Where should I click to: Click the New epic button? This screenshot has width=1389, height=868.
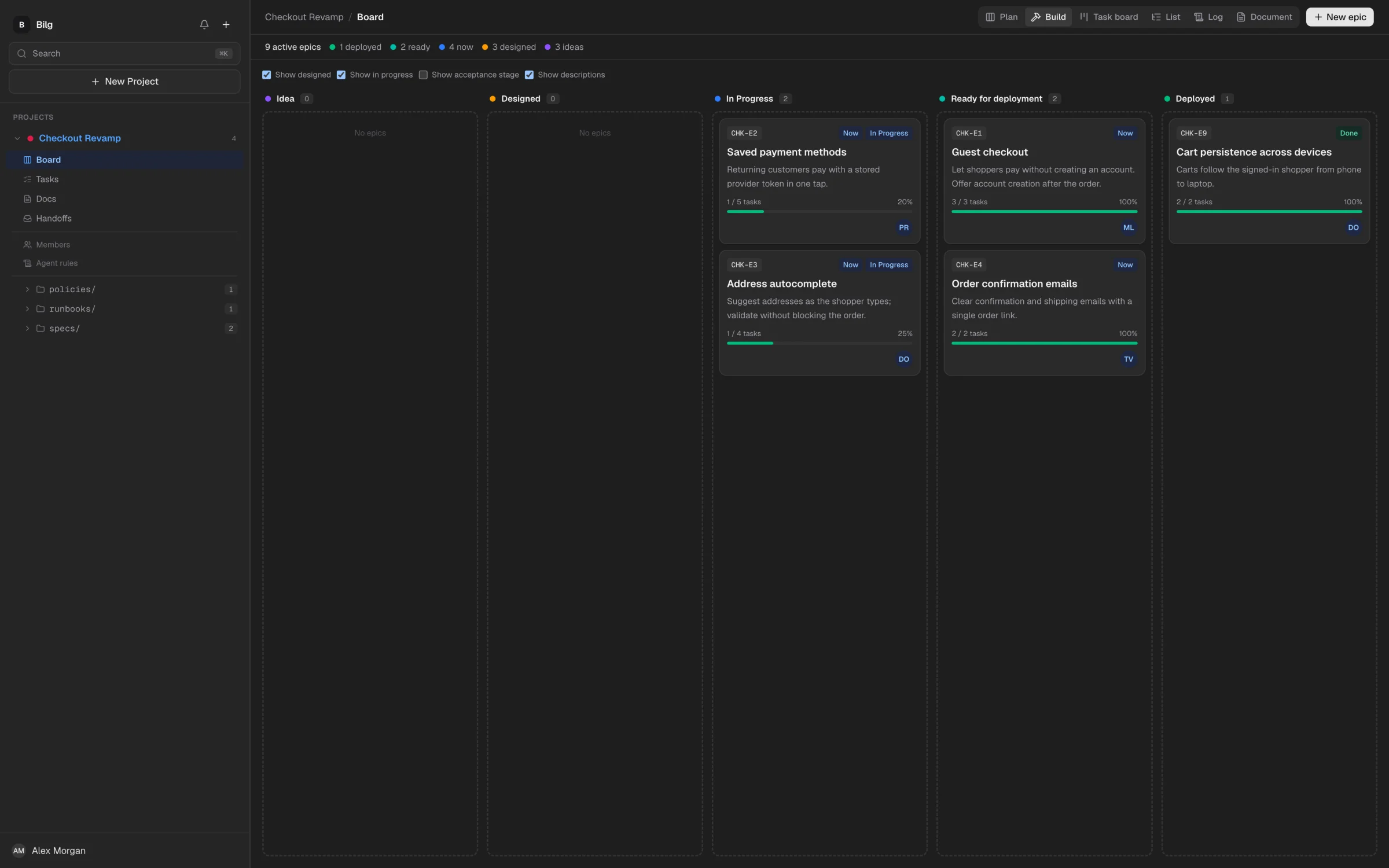[1340, 17]
